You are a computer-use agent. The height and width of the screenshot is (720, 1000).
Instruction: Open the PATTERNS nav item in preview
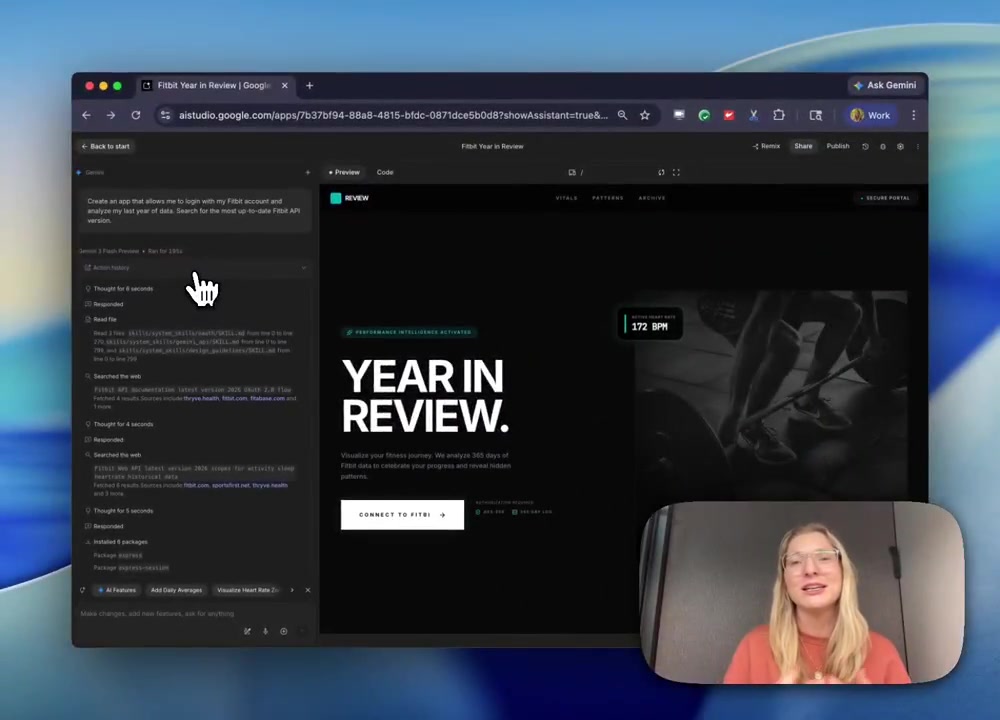[x=608, y=198]
